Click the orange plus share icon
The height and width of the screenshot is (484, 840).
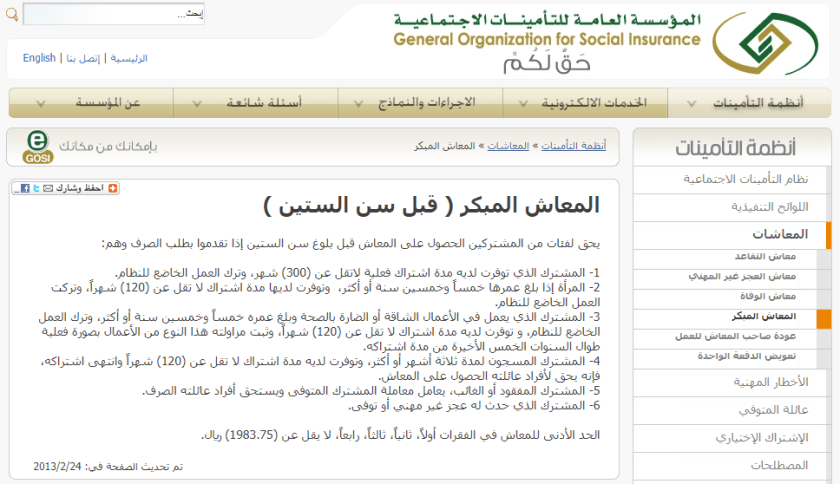click(x=113, y=188)
